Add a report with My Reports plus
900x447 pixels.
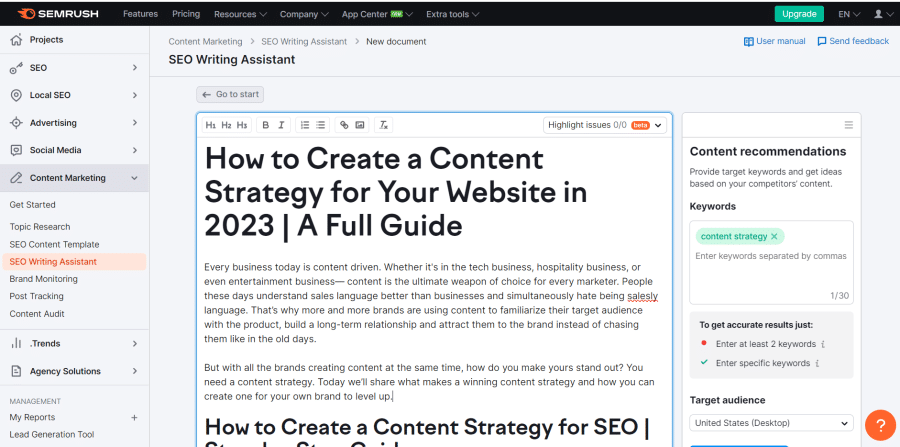coord(134,417)
